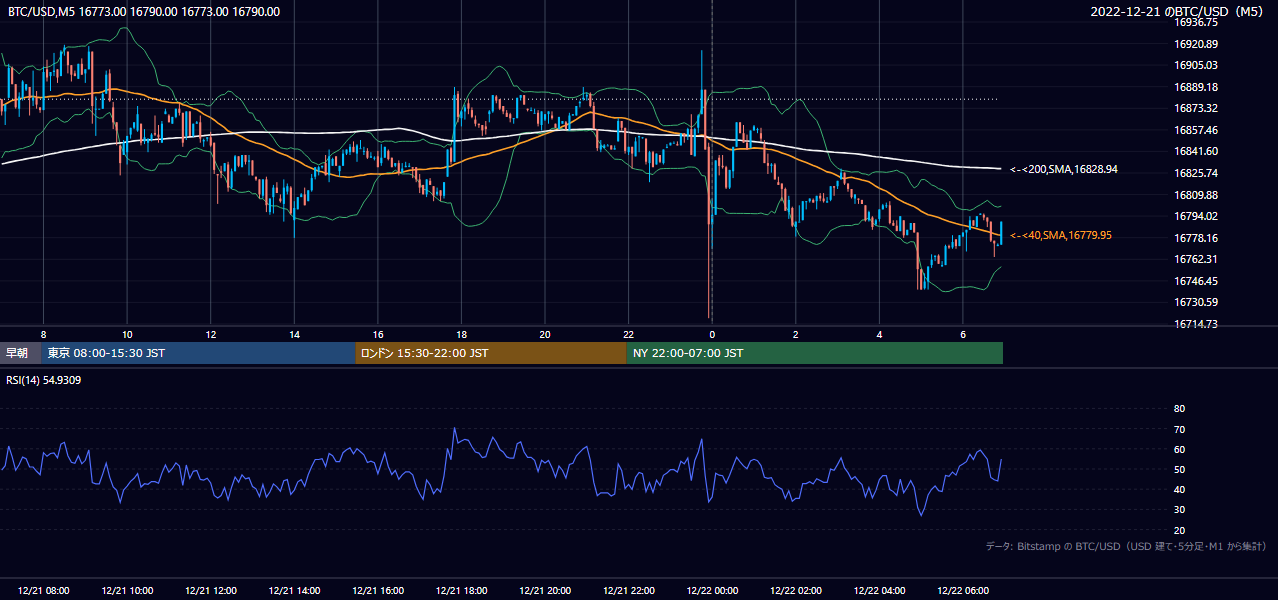This screenshot has height=600, width=1278.
Task: Click hour tick '18' under the price chart
Action: [461, 334]
